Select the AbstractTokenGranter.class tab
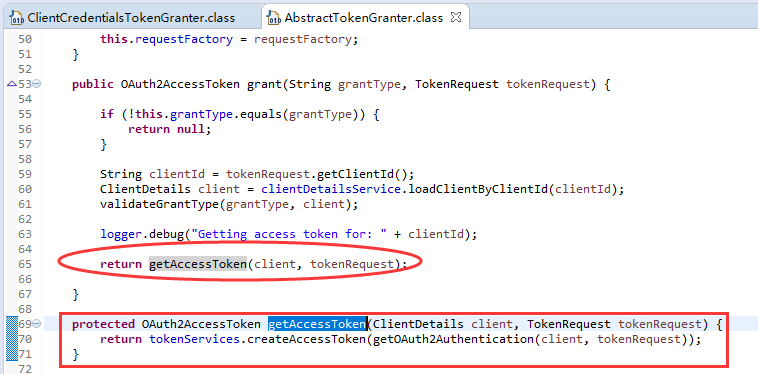The width and height of the screenshot is (758, 374). [x=364, y=18]
